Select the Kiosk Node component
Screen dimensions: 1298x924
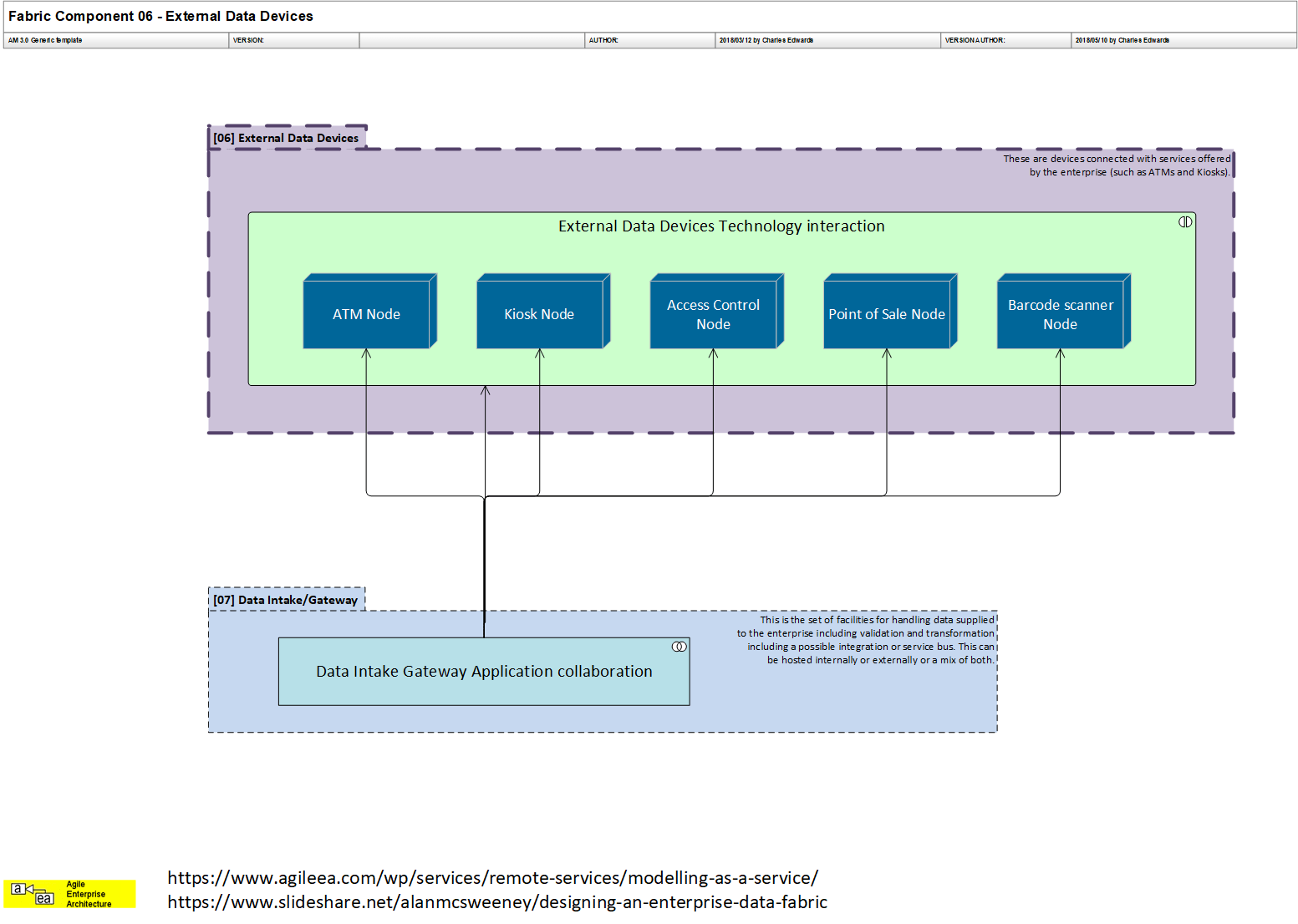click(541, 314)
